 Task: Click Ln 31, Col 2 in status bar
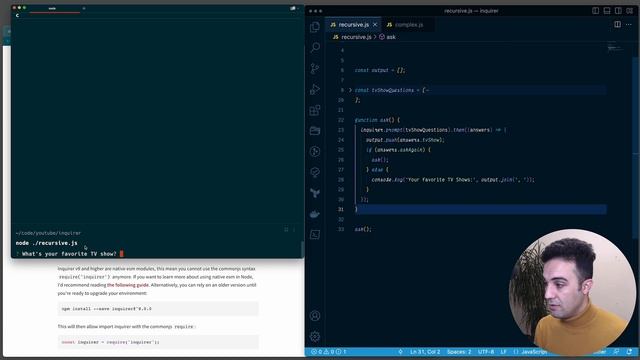(x=425, y=351)
